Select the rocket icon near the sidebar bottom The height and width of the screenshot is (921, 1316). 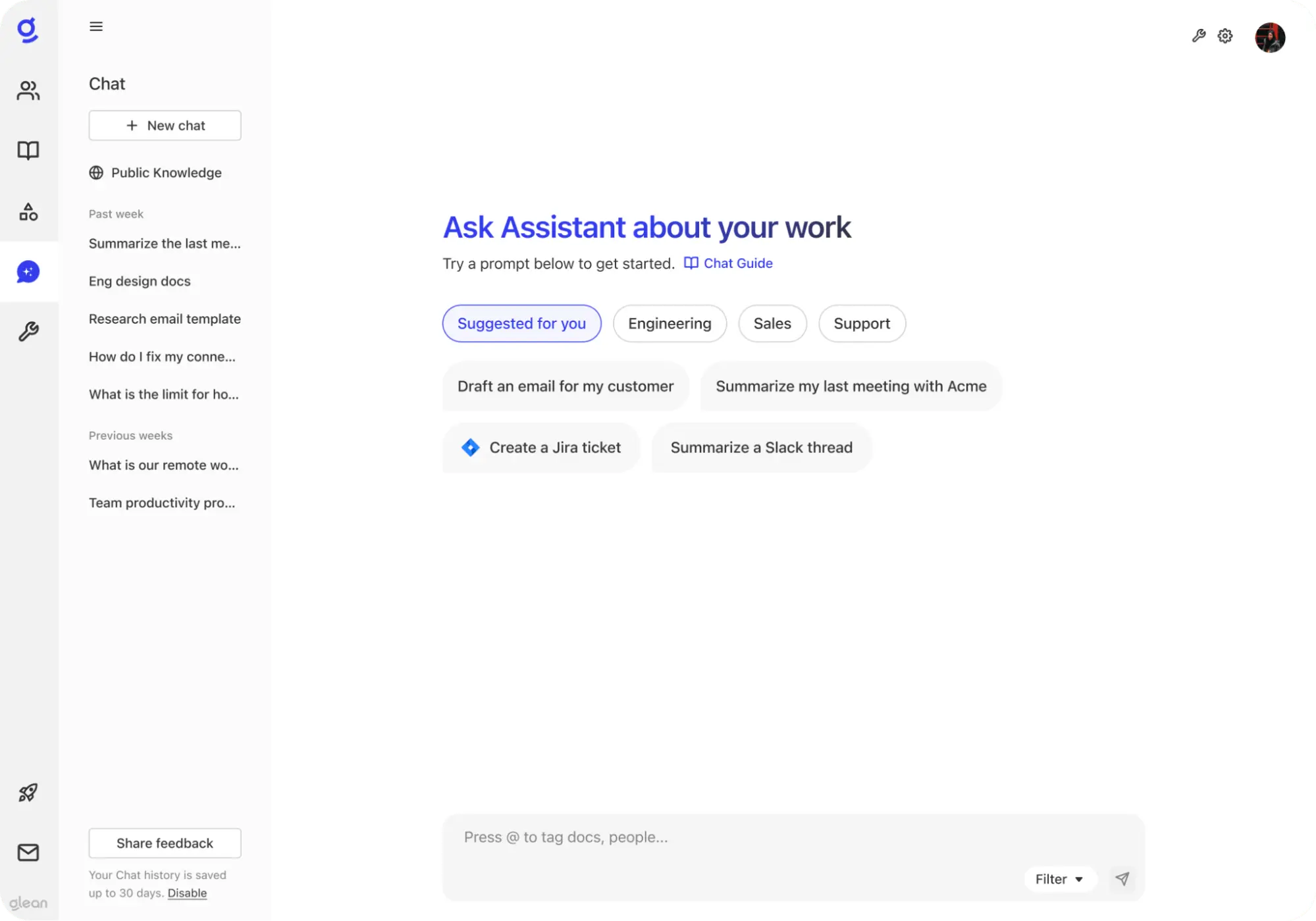click(x=28, y=793)
